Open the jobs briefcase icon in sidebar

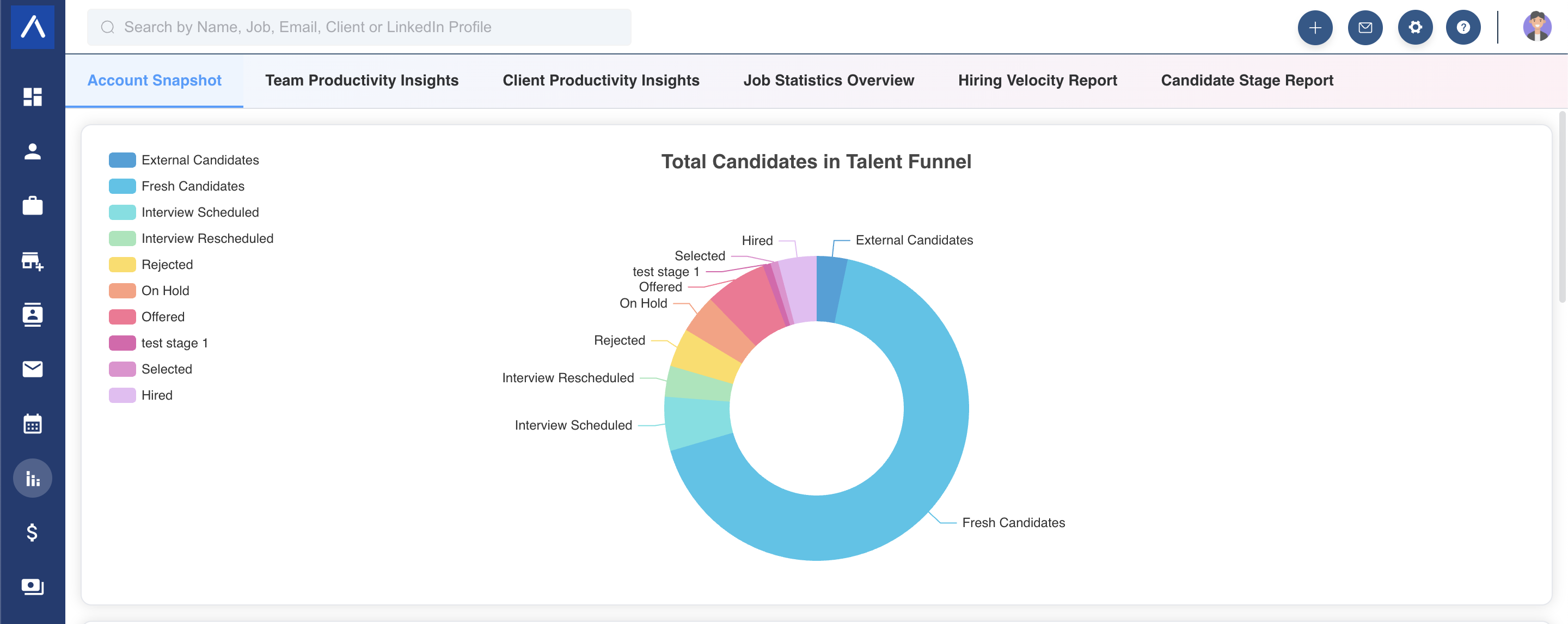32,205
